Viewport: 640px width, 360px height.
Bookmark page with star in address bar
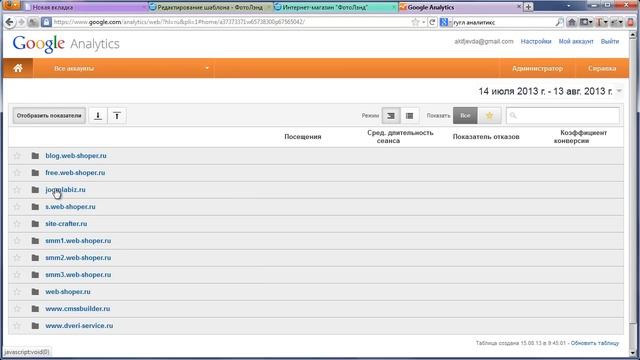[x=416, y=22]
